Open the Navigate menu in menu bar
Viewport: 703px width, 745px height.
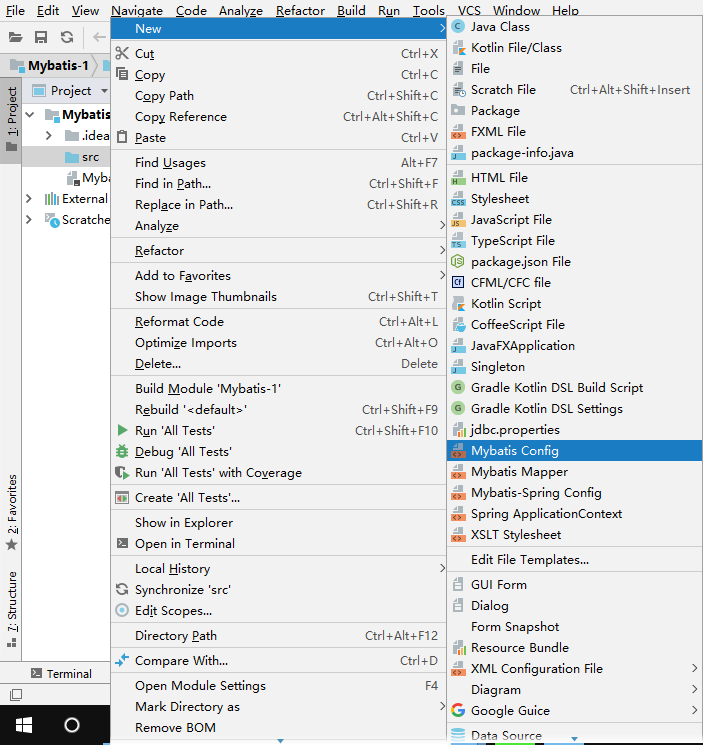pyautogui.click(x=137, y=10)
